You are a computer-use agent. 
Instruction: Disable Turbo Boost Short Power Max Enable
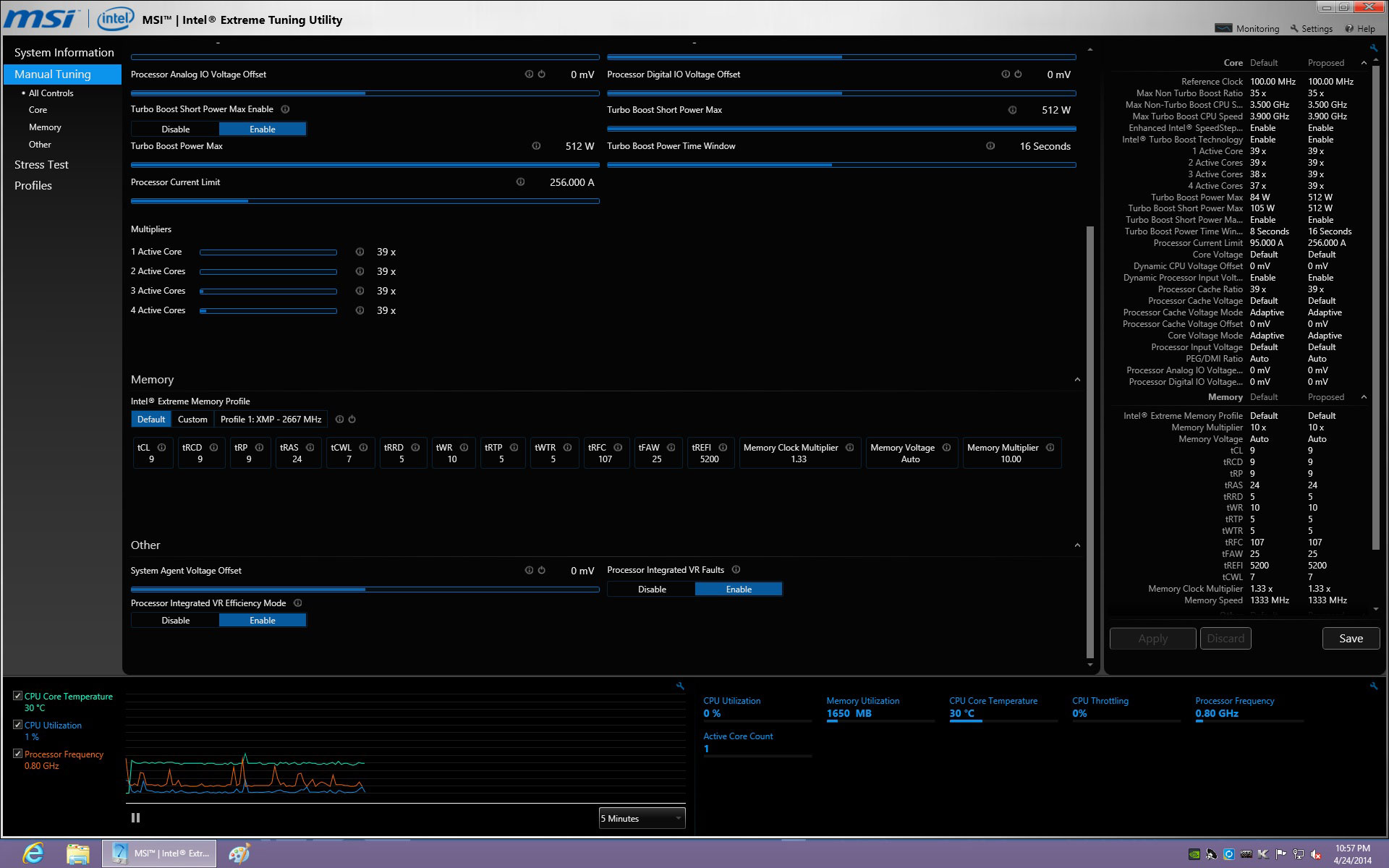175,129
